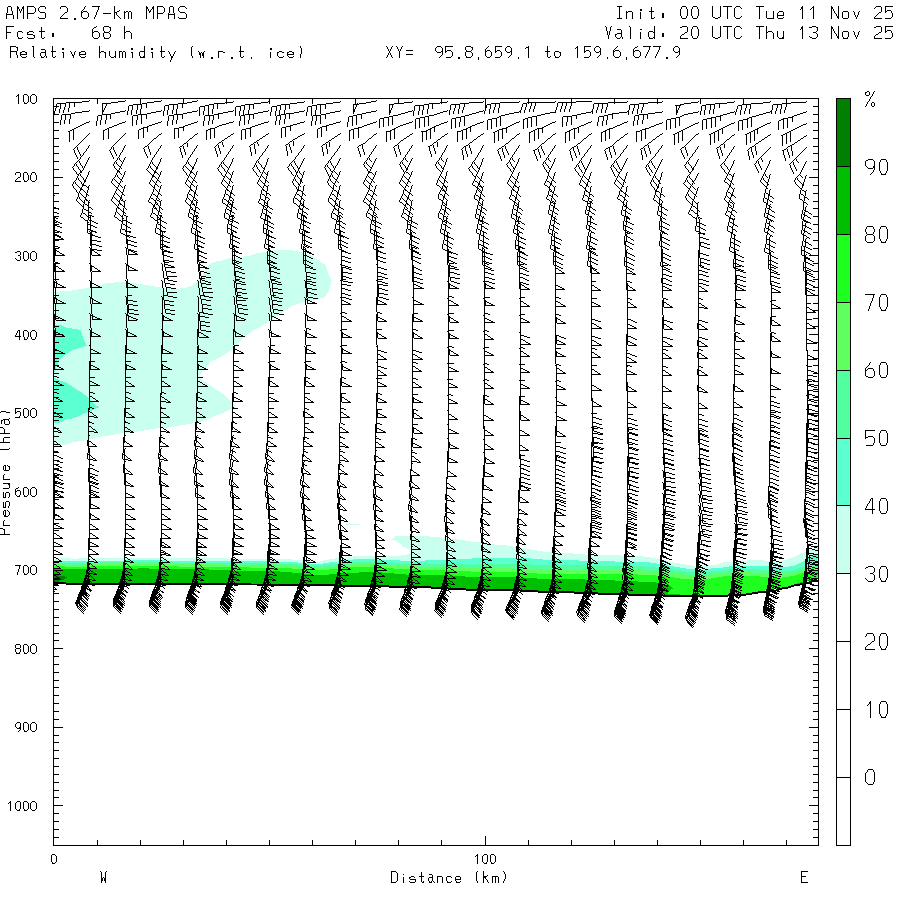
Task: Click the colorbar segment between 70 and 80
Action: pos(843,268)
